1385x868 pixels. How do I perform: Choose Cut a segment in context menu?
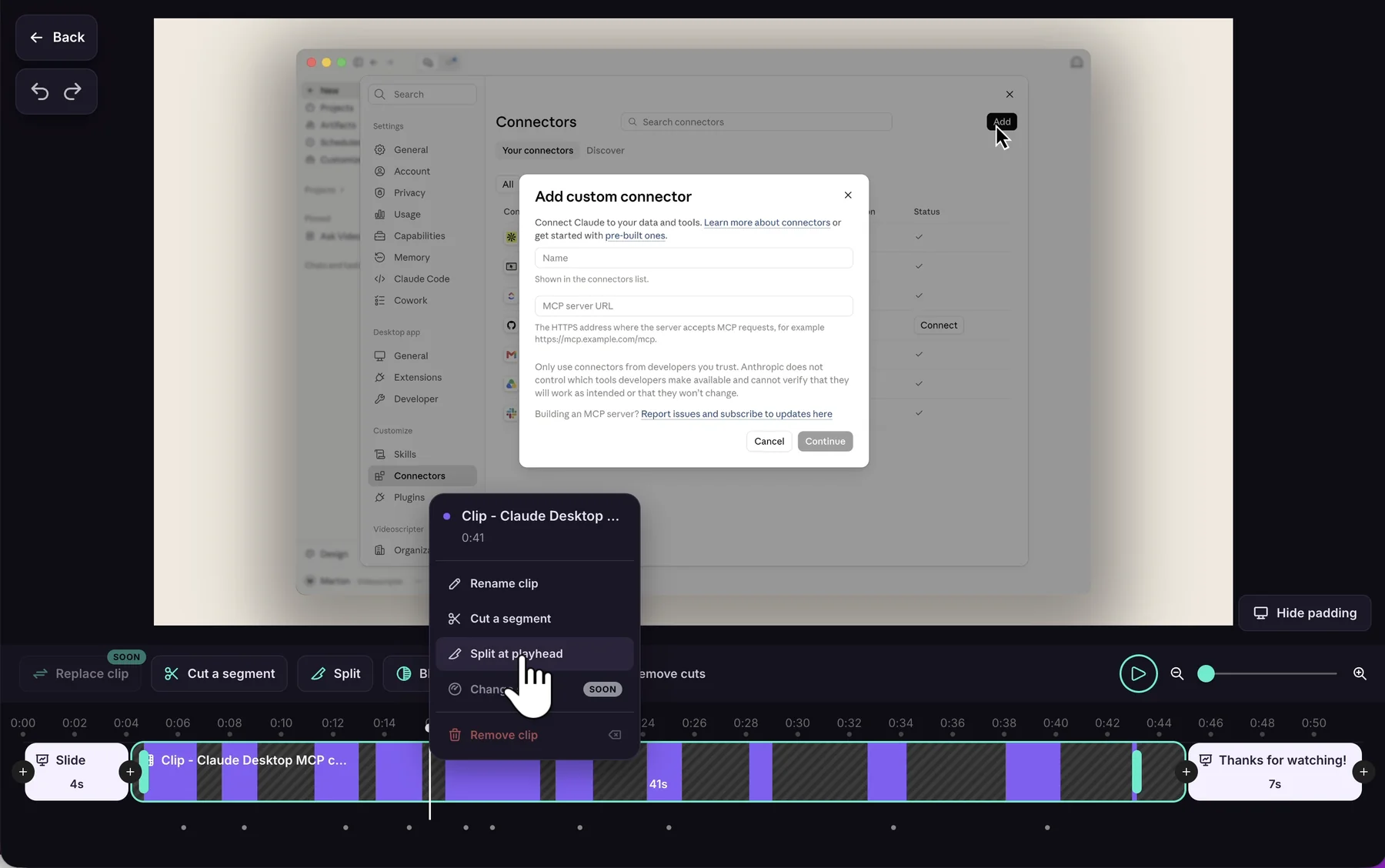coord(535,619)
